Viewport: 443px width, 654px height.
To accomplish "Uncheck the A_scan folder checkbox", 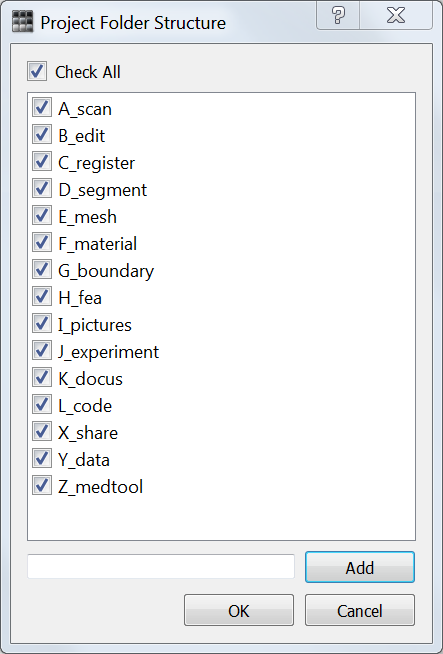I will [42, 108].
